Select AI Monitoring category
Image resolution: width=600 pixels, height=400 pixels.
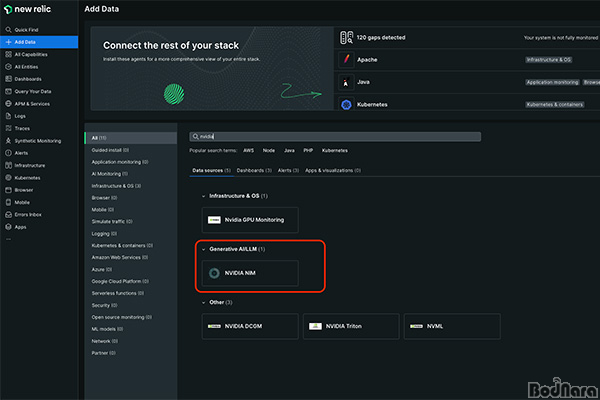(109, 174)
